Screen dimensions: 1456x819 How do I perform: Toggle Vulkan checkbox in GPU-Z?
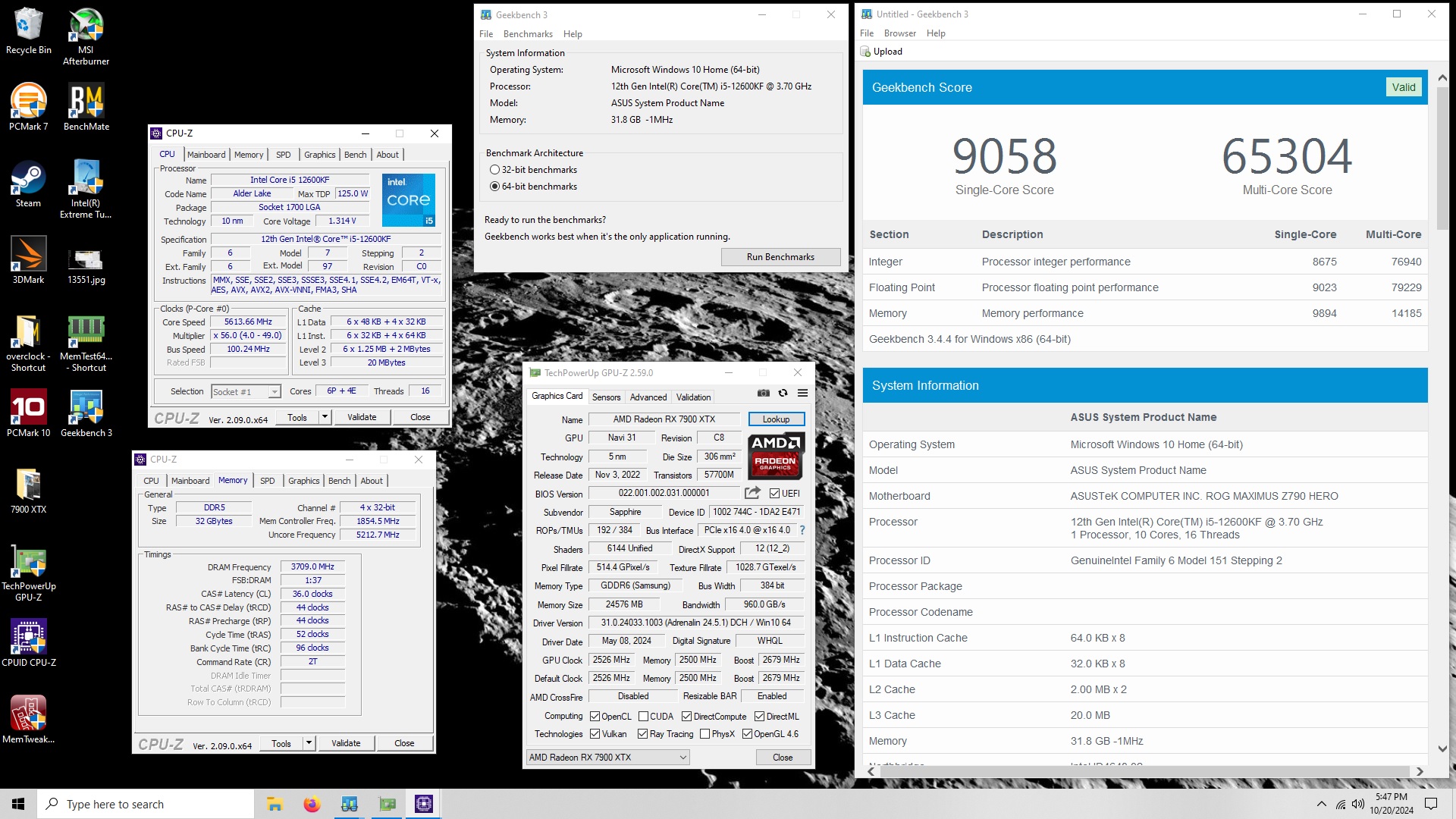595,734
